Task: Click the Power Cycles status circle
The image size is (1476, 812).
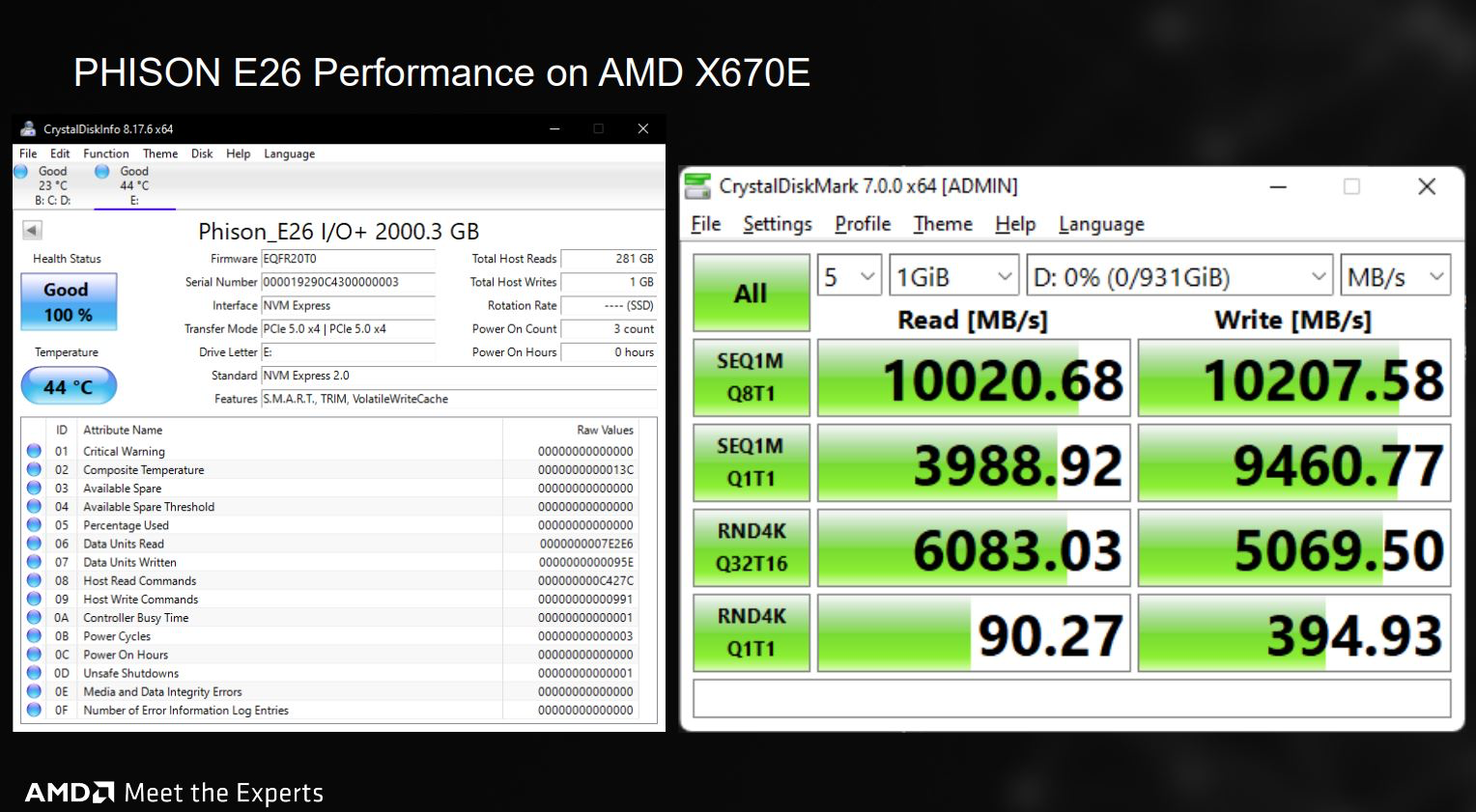Action: (34, 636)
